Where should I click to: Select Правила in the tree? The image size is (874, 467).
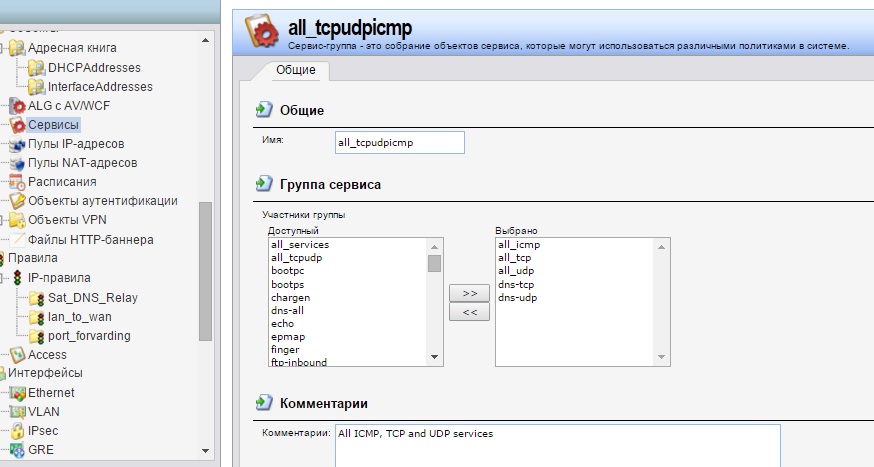click(x=32, y=258)
